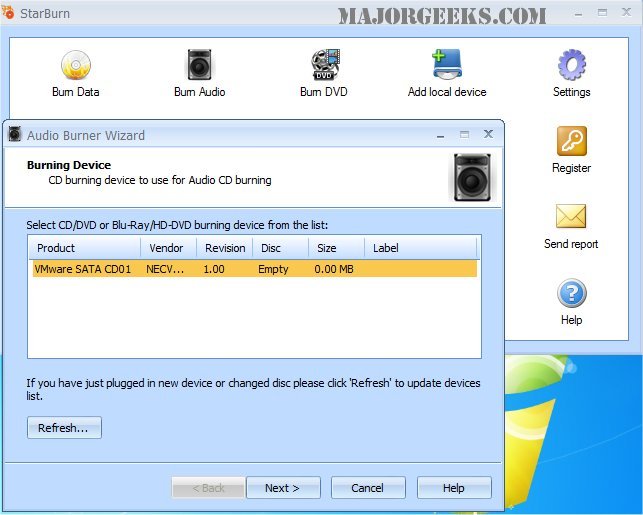Launch the Burn Audio speaker icon
The image size is (643, 515).
199,64
